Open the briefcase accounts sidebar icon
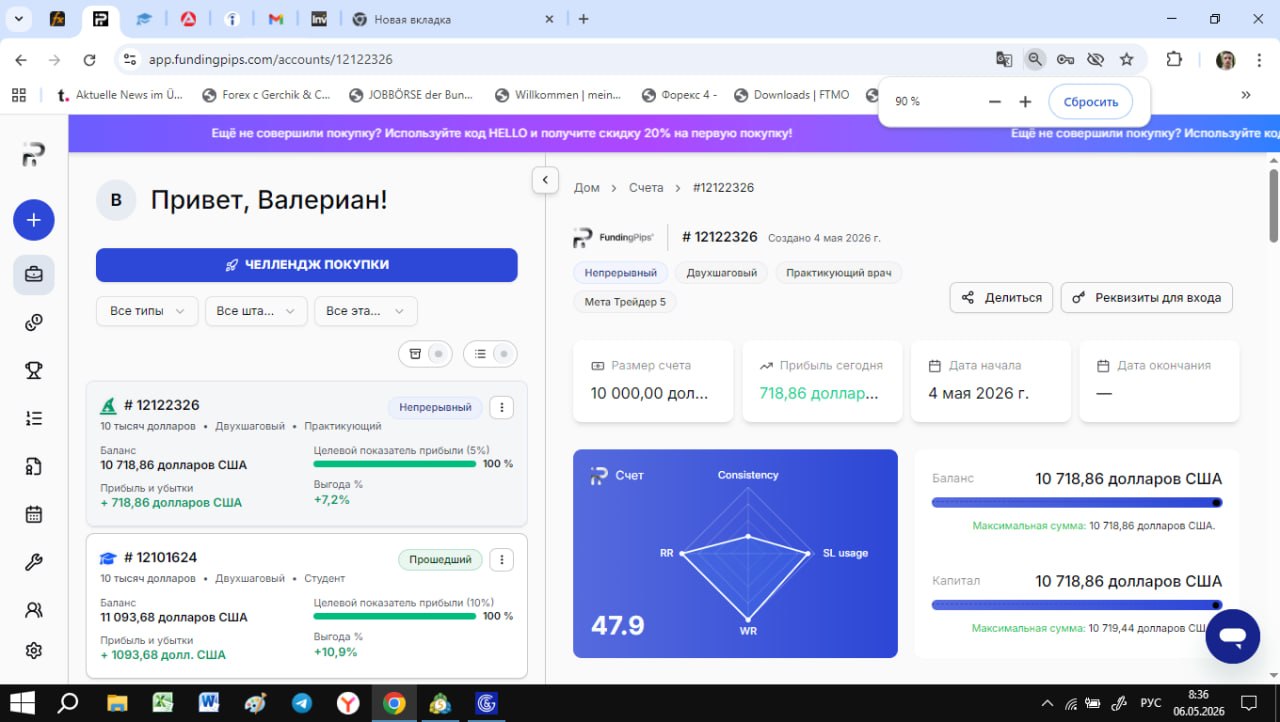Screen dimensions: 1280x722 click(x=34, y=274)
